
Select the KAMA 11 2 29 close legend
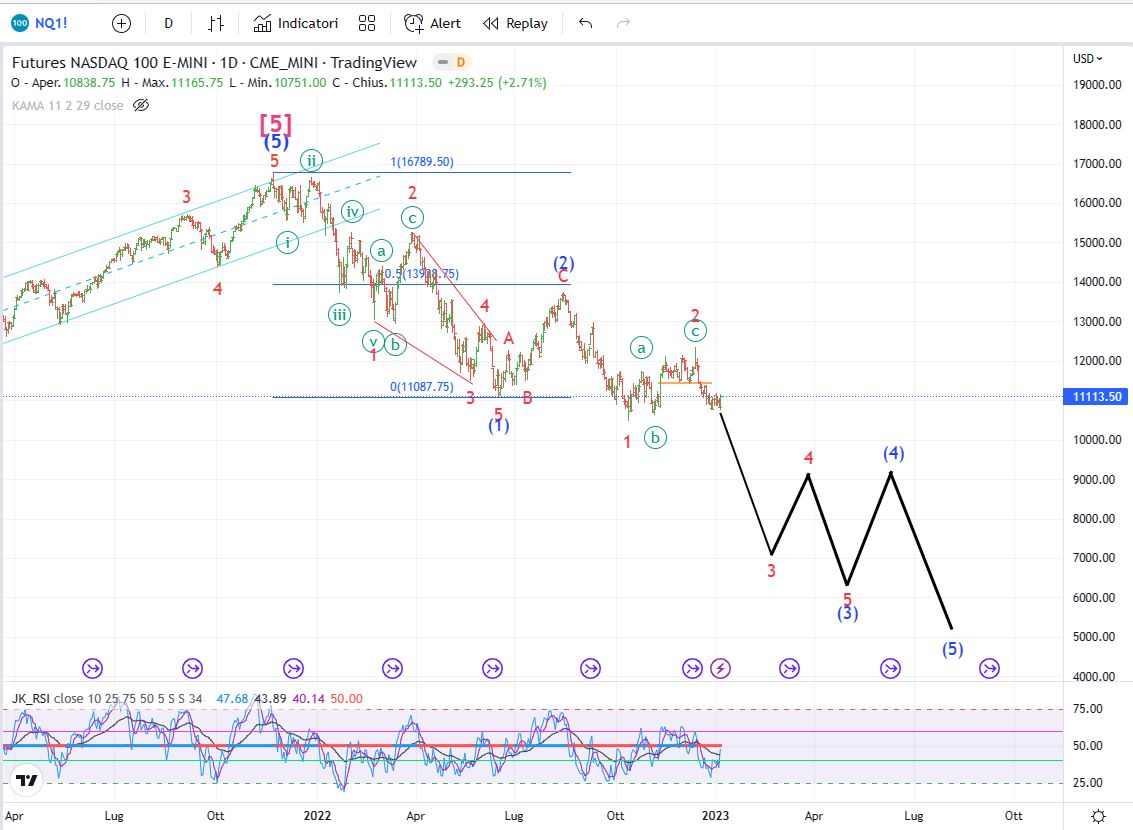67,105
